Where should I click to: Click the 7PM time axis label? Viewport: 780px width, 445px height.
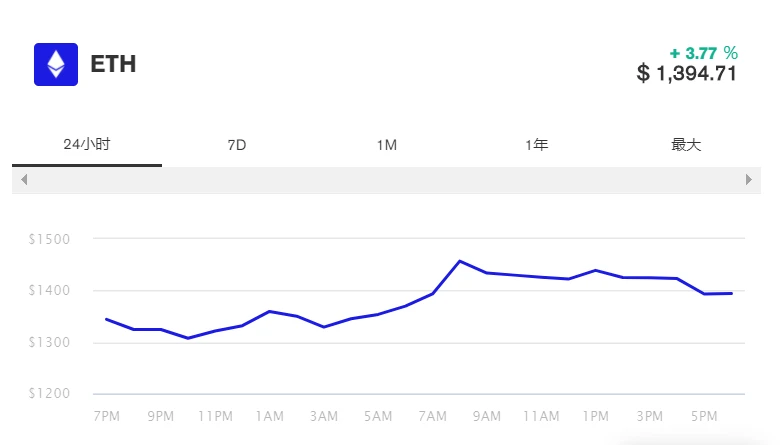(x=105, y=415)
